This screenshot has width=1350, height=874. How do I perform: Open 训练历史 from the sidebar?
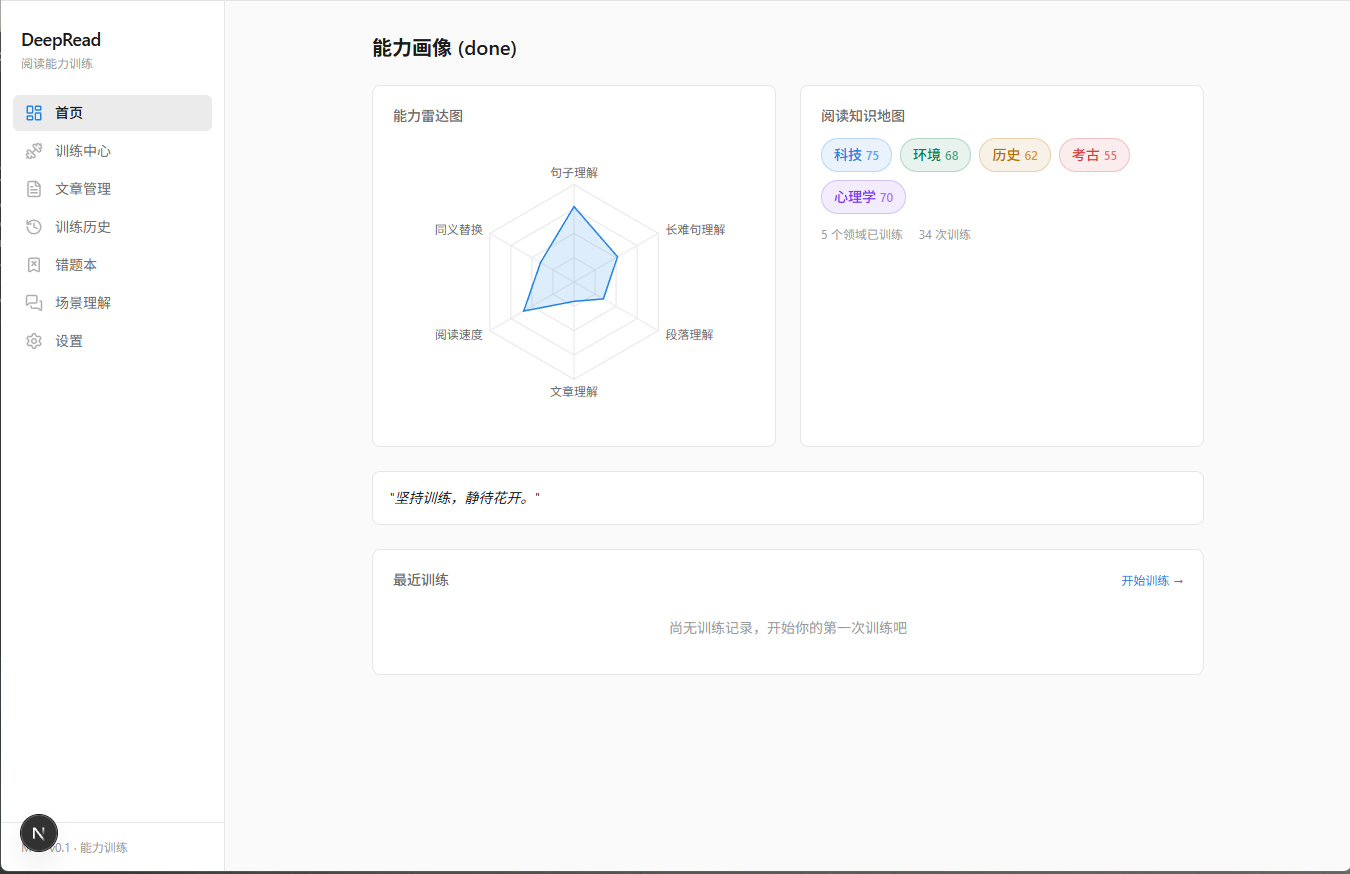pyautogui.click(x=112, y=227)
